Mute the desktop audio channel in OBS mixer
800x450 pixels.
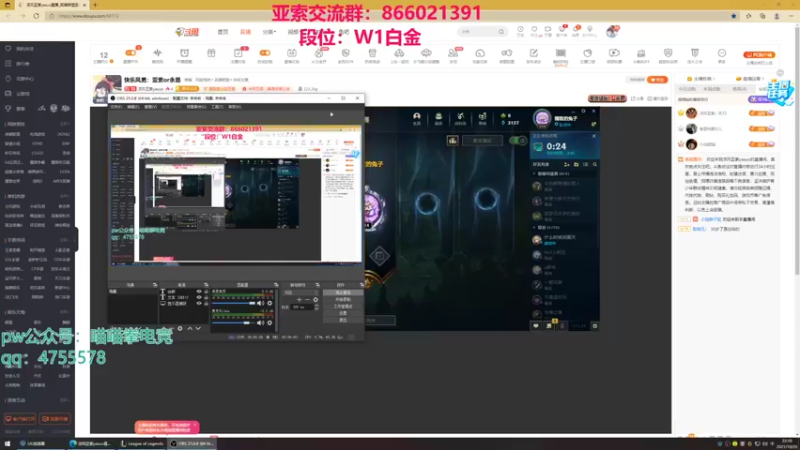point(261,303)
